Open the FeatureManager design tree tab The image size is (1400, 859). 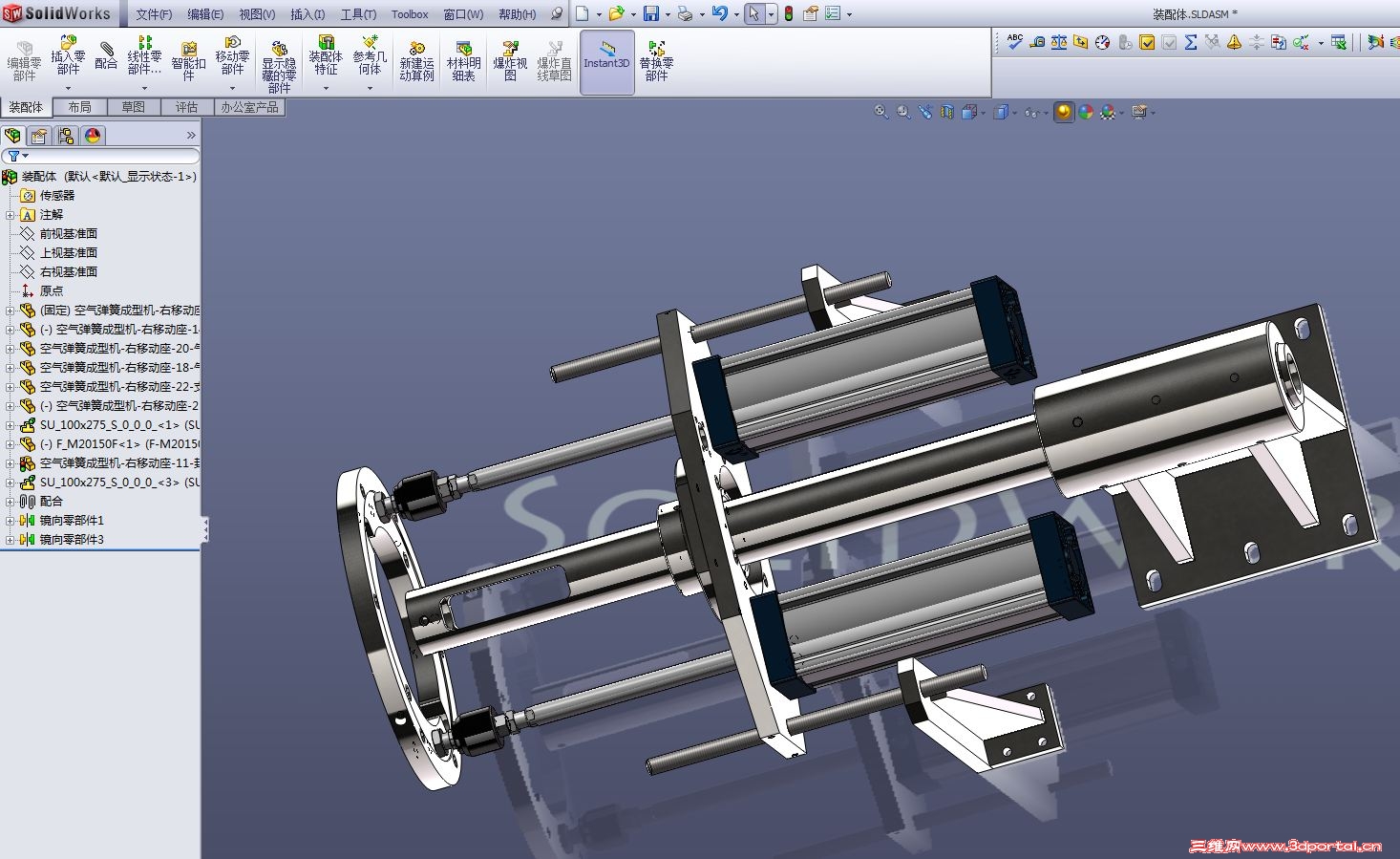coord(13,136)
